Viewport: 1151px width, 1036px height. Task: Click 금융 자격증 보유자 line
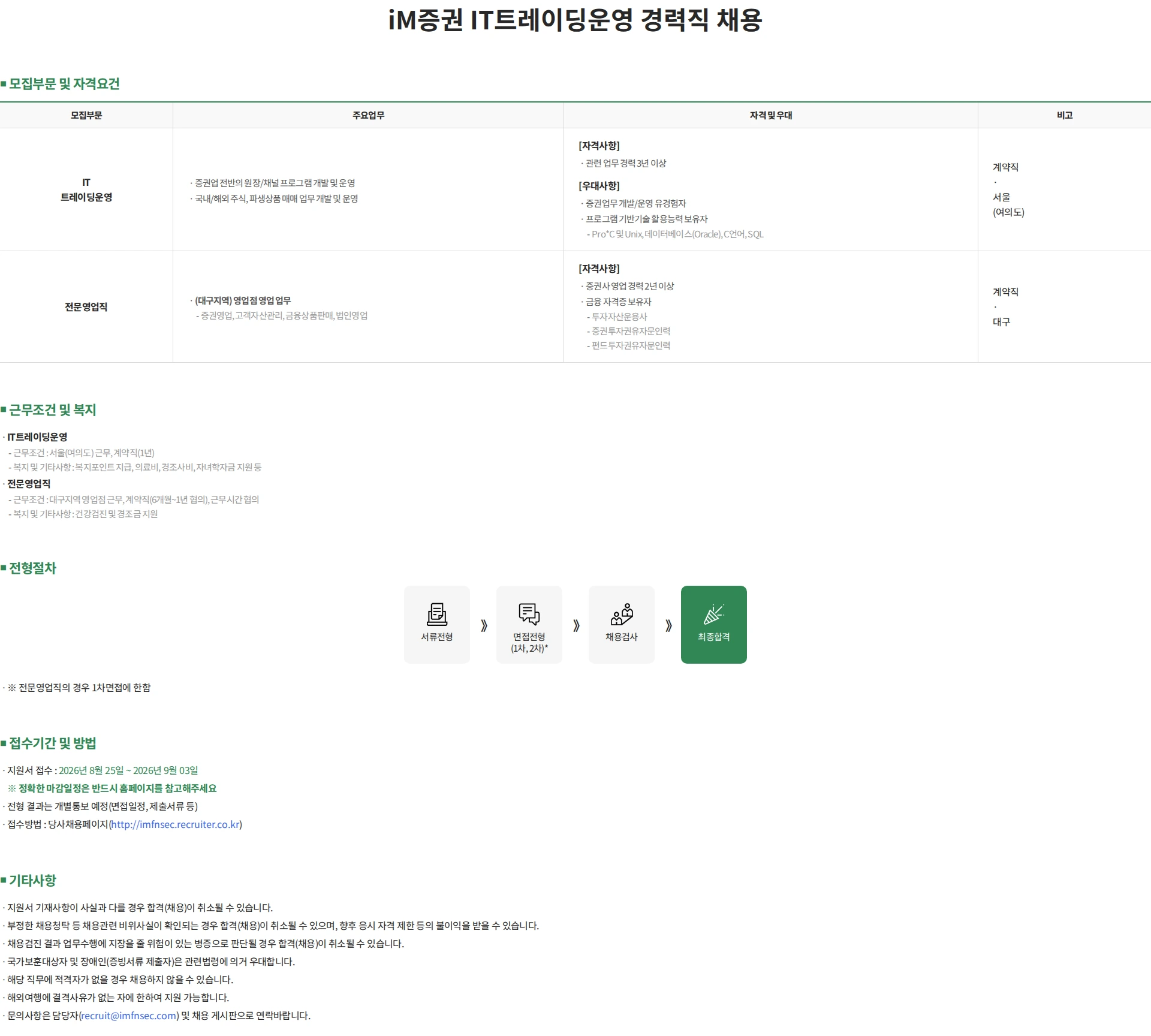click(x=618, y=302)
